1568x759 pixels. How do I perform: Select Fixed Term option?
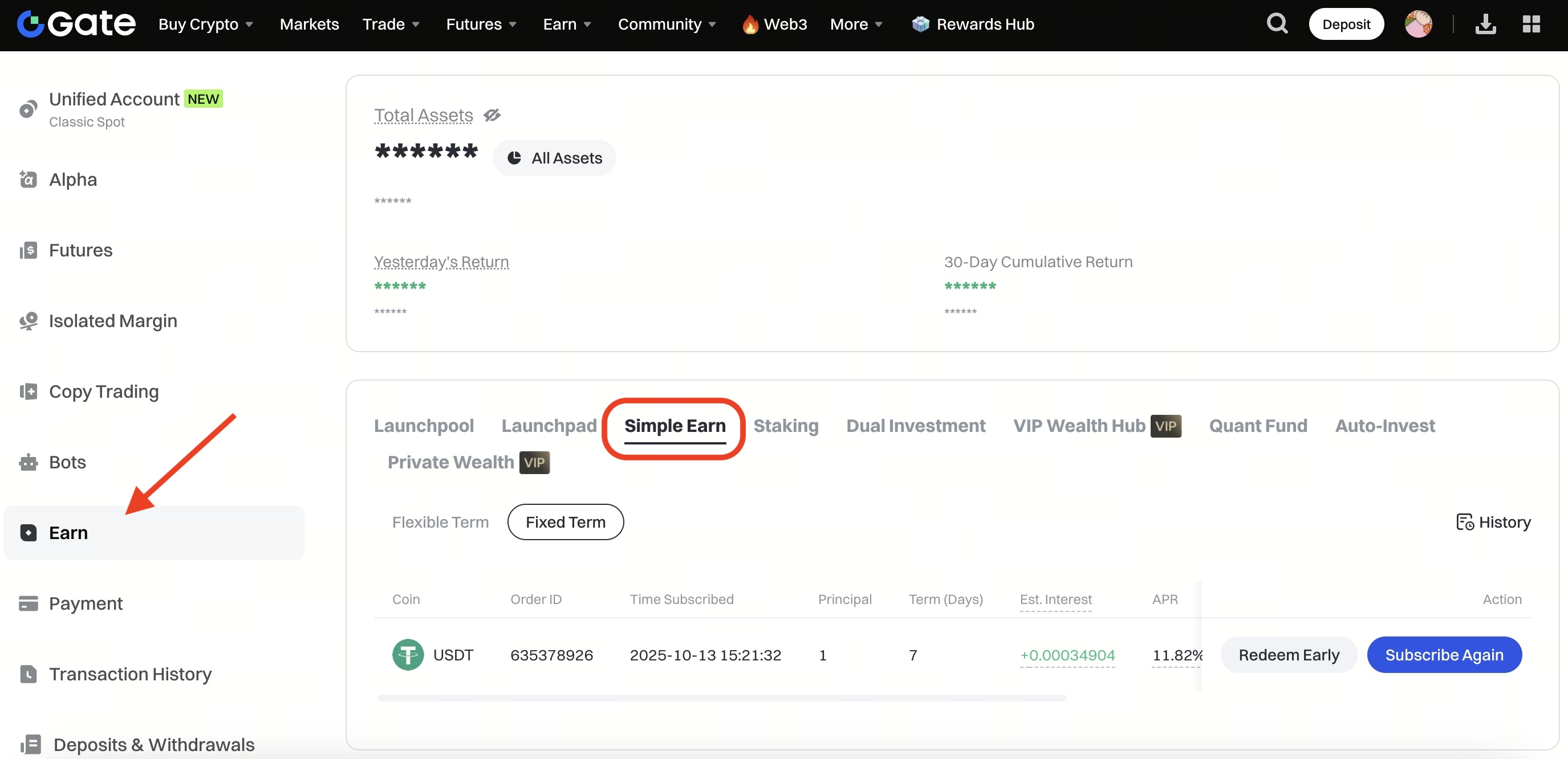565,523
